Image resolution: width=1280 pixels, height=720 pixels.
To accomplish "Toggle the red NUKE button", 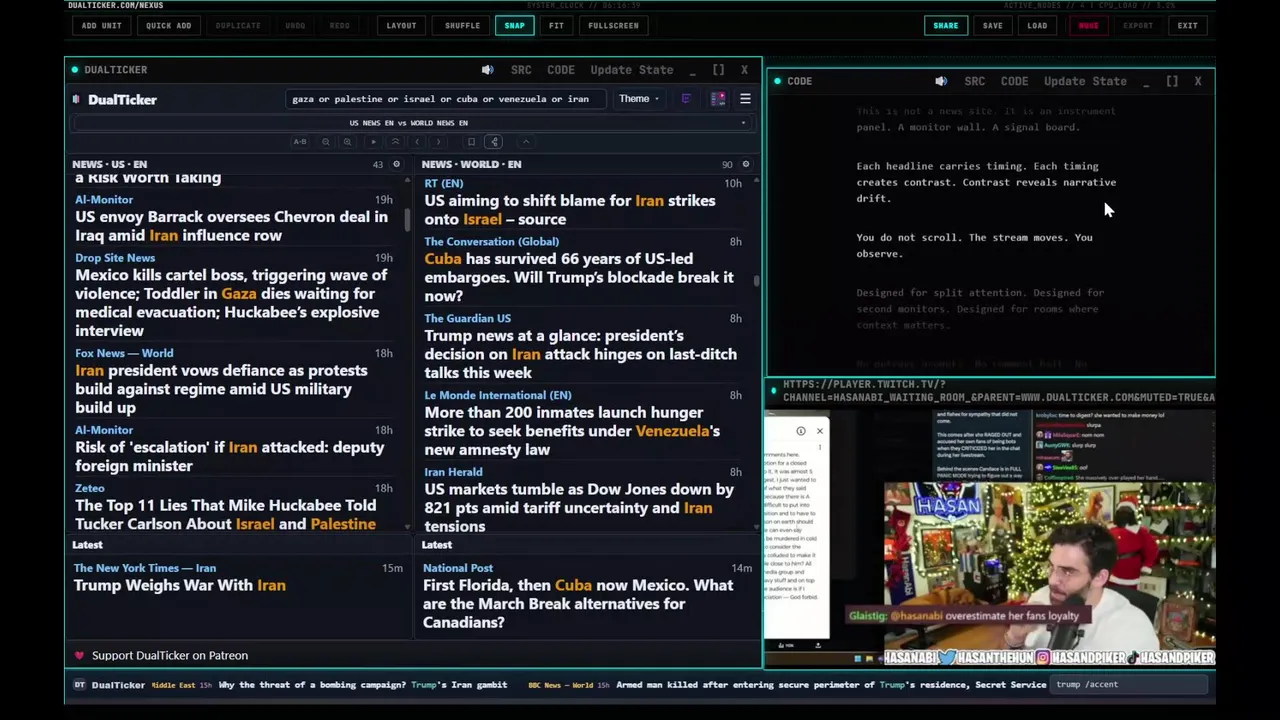I will [x=1088, y=25].
